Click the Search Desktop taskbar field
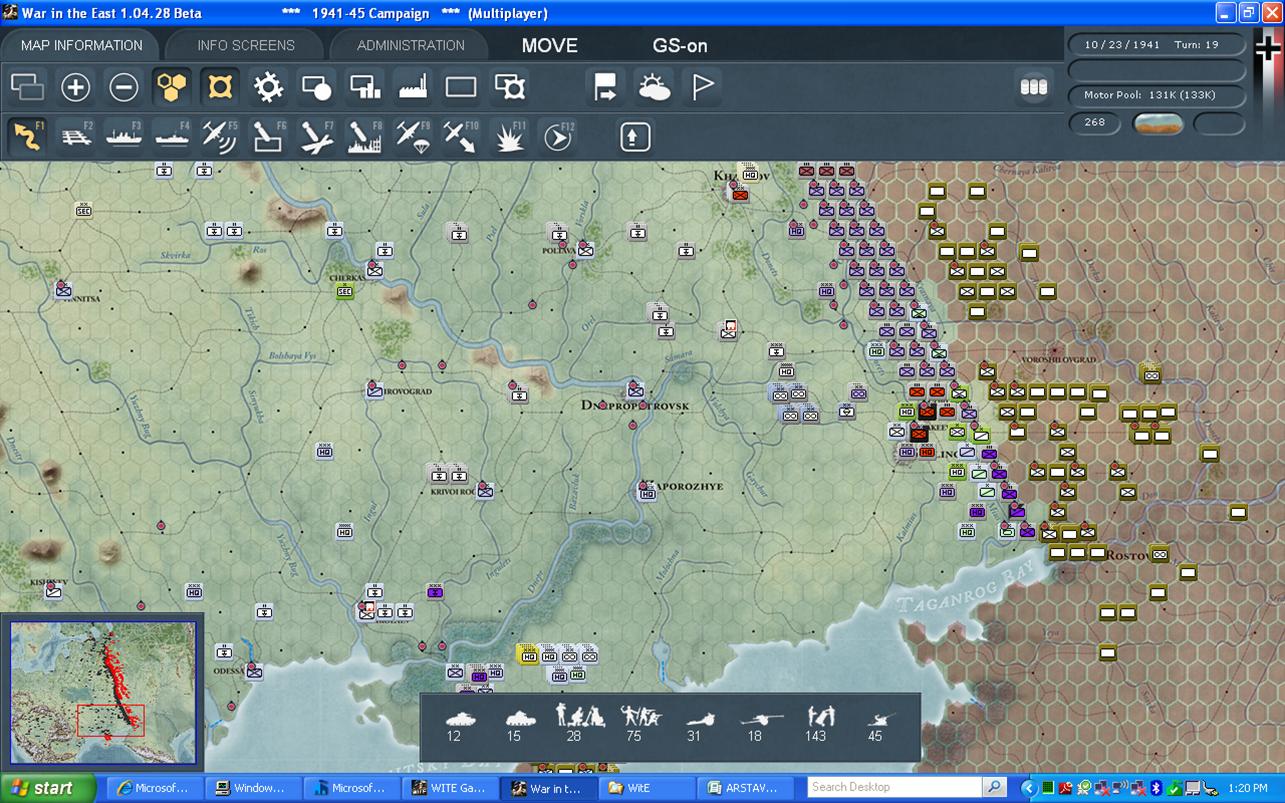The width and height of the screenshot is (1285, 803). [895, 787]
